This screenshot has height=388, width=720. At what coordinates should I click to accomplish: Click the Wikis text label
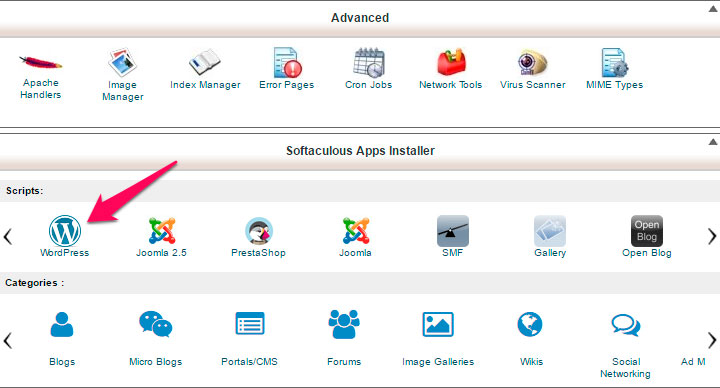coord(531,362)
